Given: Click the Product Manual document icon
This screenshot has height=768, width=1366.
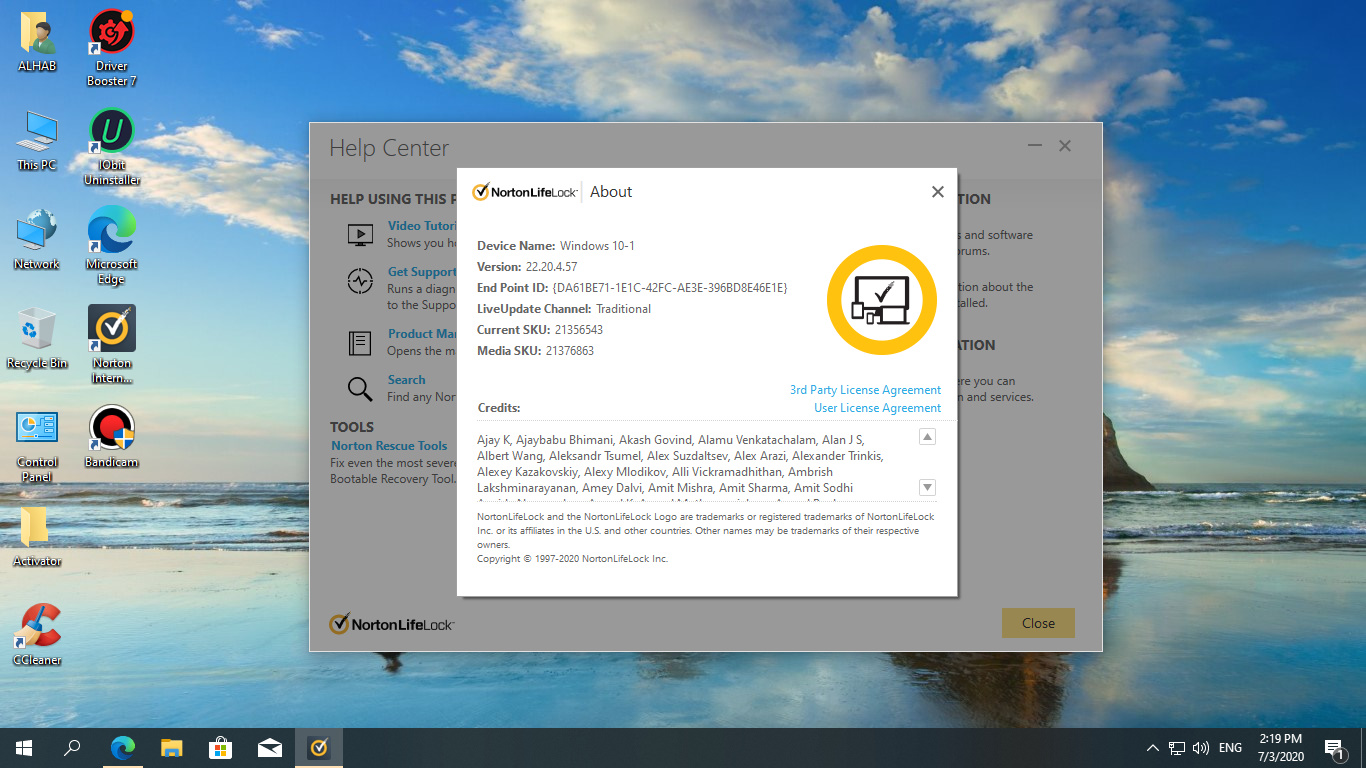Looking at the screenshot, I should click(360, 343).
